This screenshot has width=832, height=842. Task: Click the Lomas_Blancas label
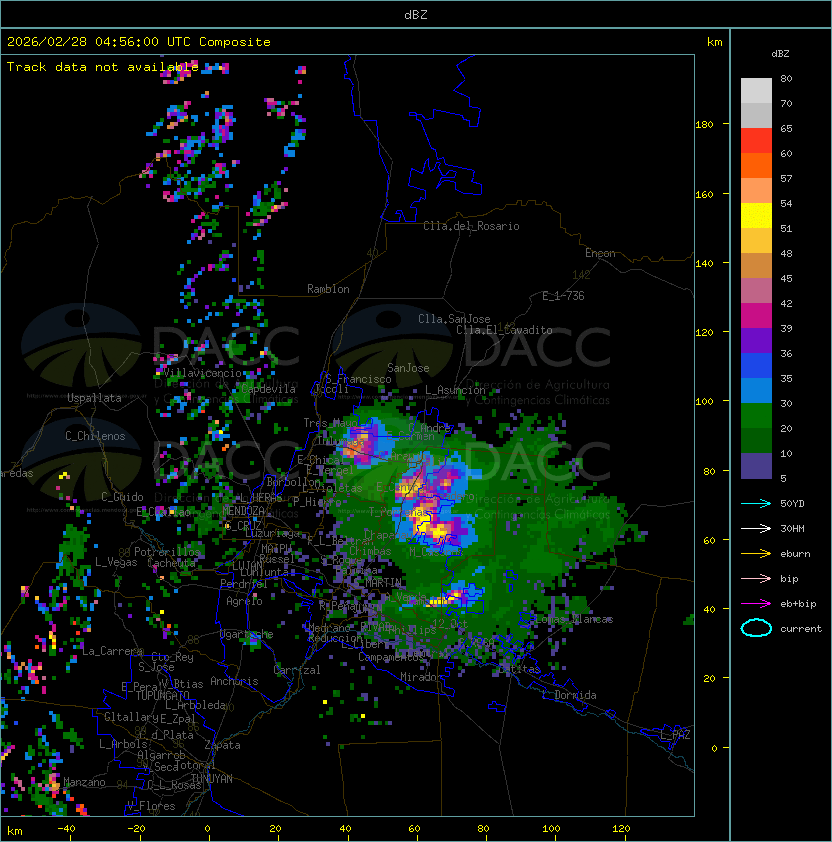575,619
